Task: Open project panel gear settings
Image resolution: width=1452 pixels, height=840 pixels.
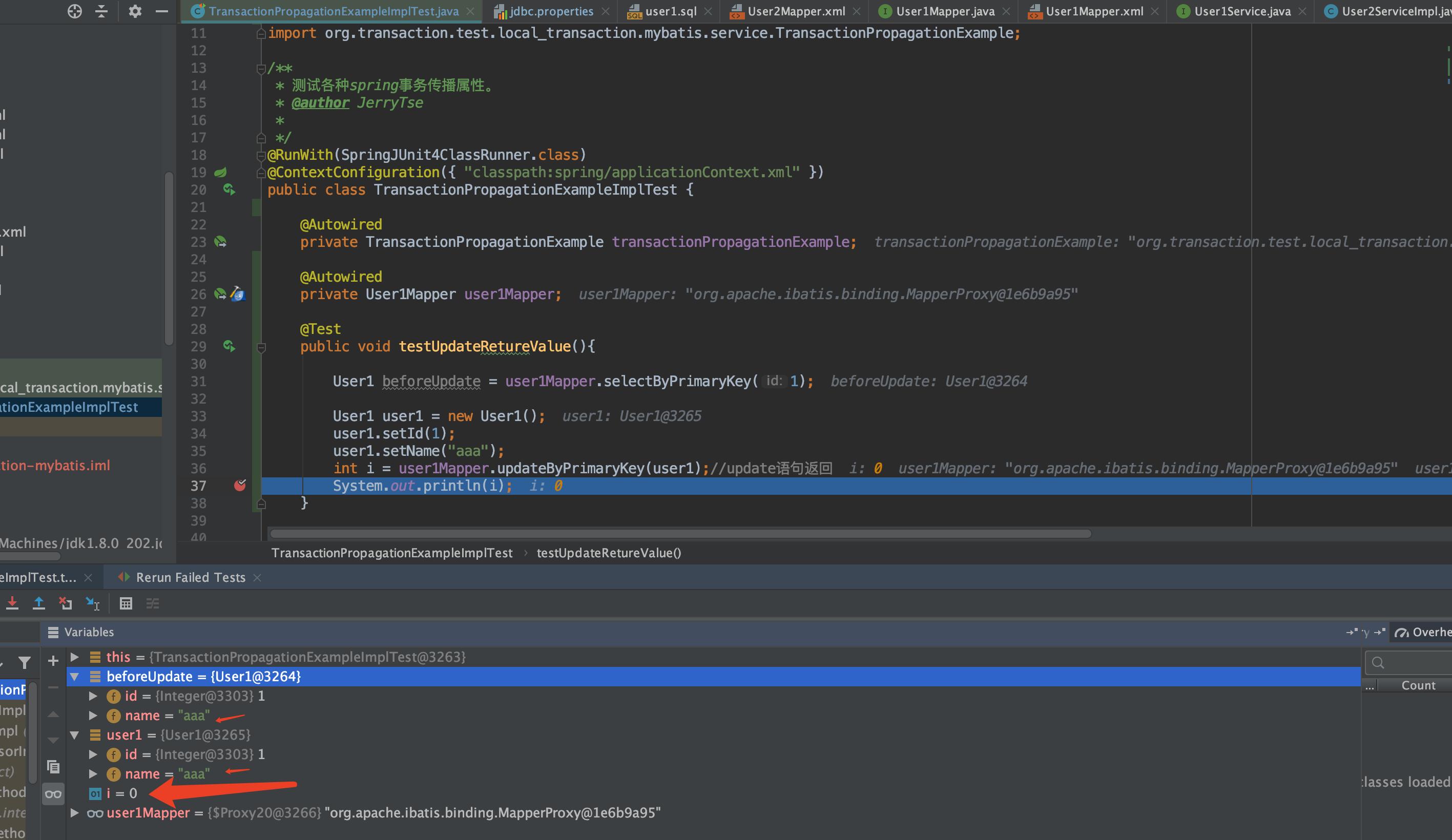Action: pyautogui.click(x=135, y=11)
